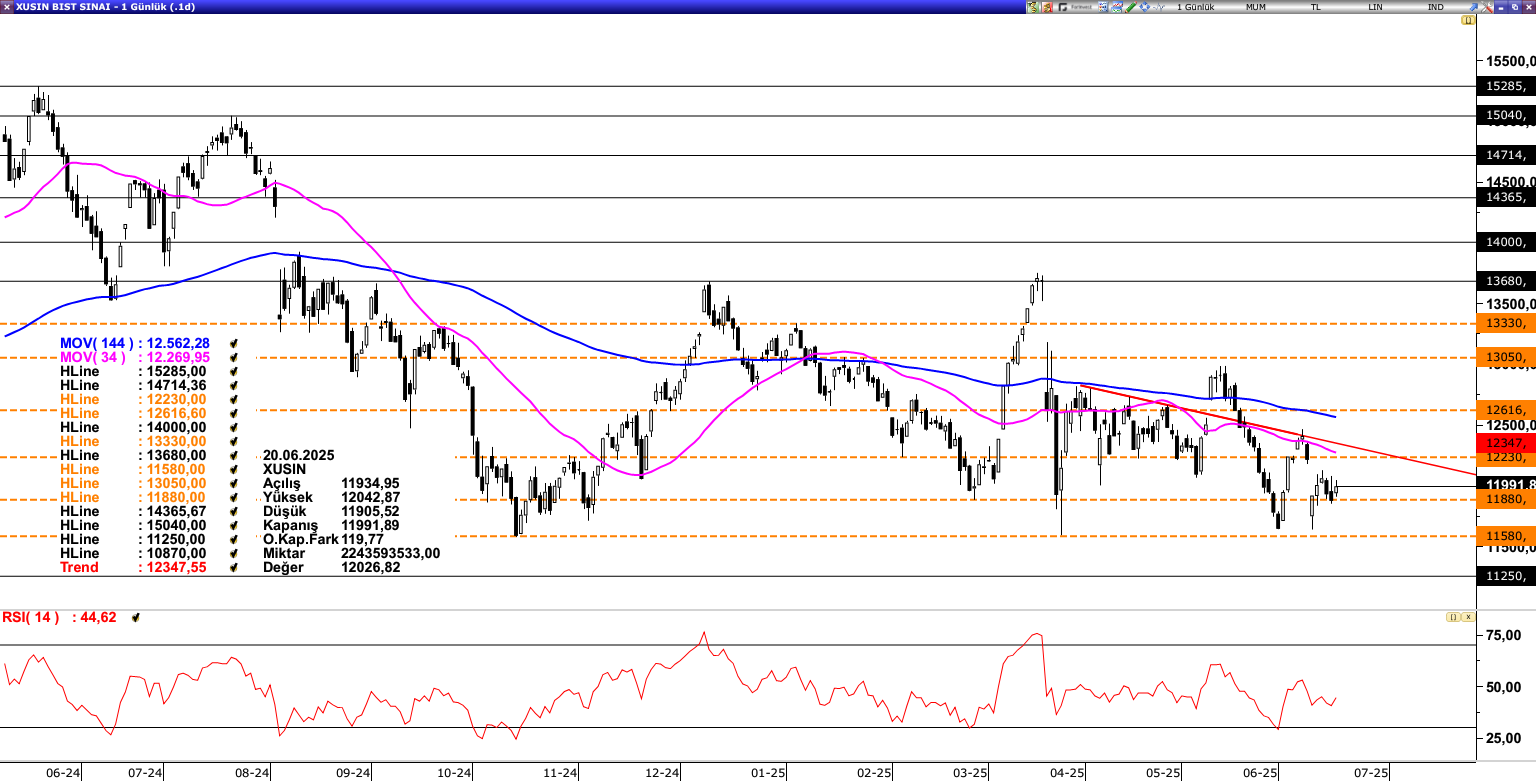Open the 1 Günlük period selector
This screenshot has width=1536, height=781.
1195,7
